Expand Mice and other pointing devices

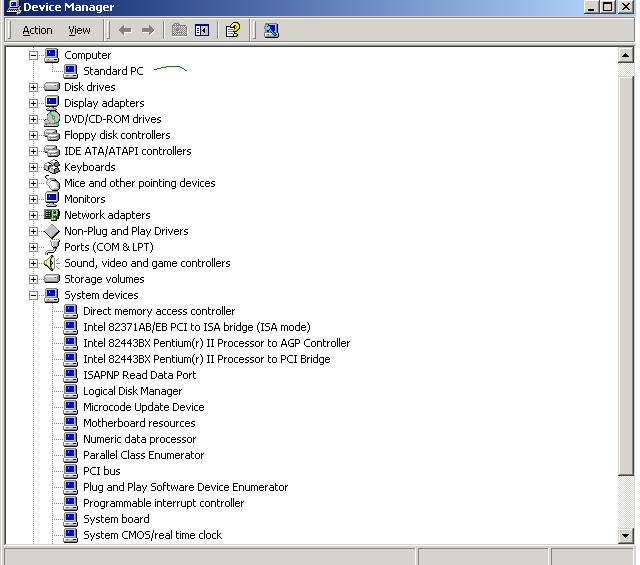click(x=33, y=183)
